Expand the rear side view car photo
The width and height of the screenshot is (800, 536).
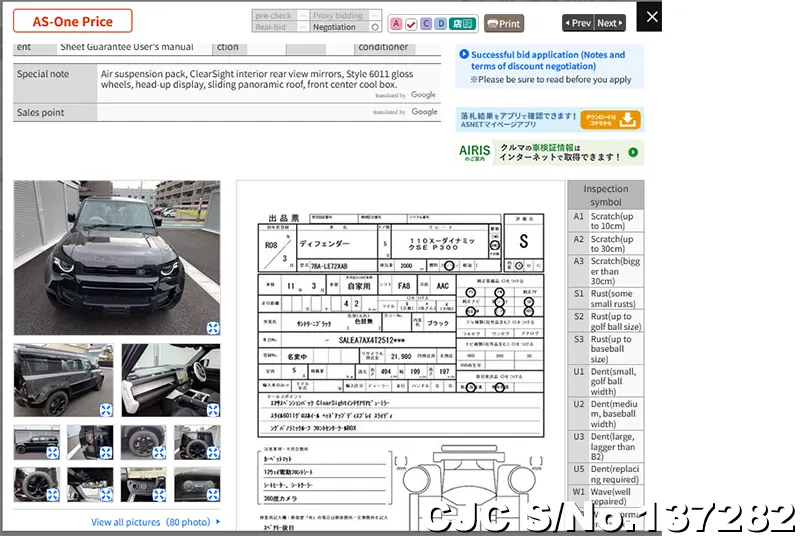click(x=106, y=410)
